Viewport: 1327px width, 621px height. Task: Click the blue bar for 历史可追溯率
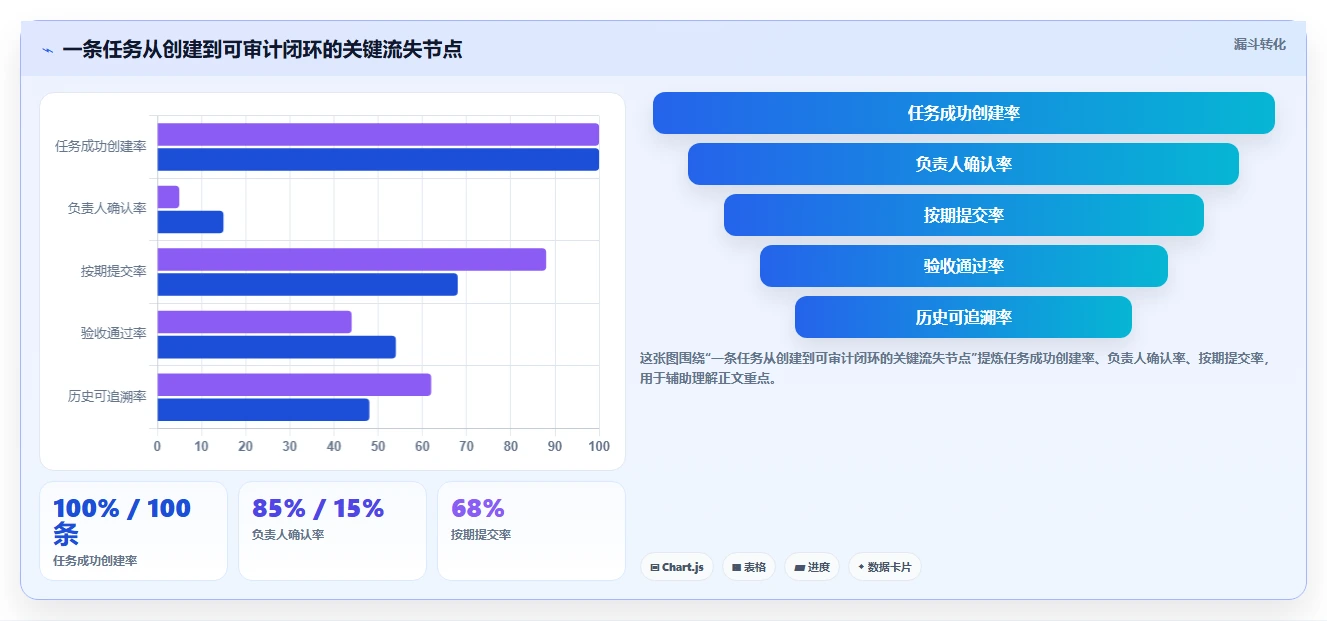coord(263,410)
